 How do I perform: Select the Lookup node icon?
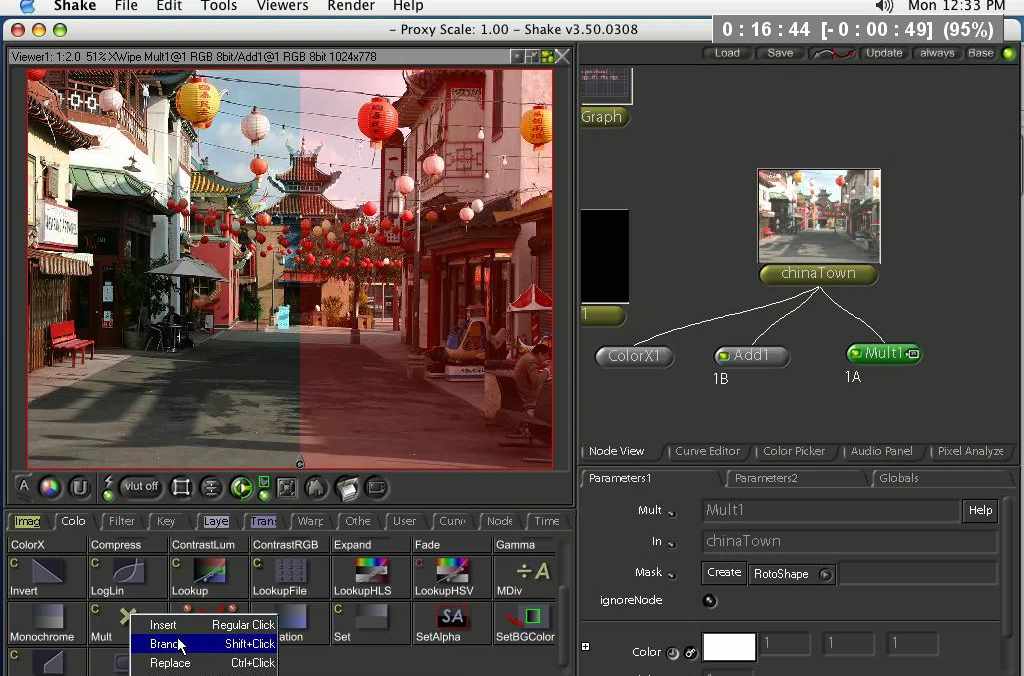coord(209,571)
